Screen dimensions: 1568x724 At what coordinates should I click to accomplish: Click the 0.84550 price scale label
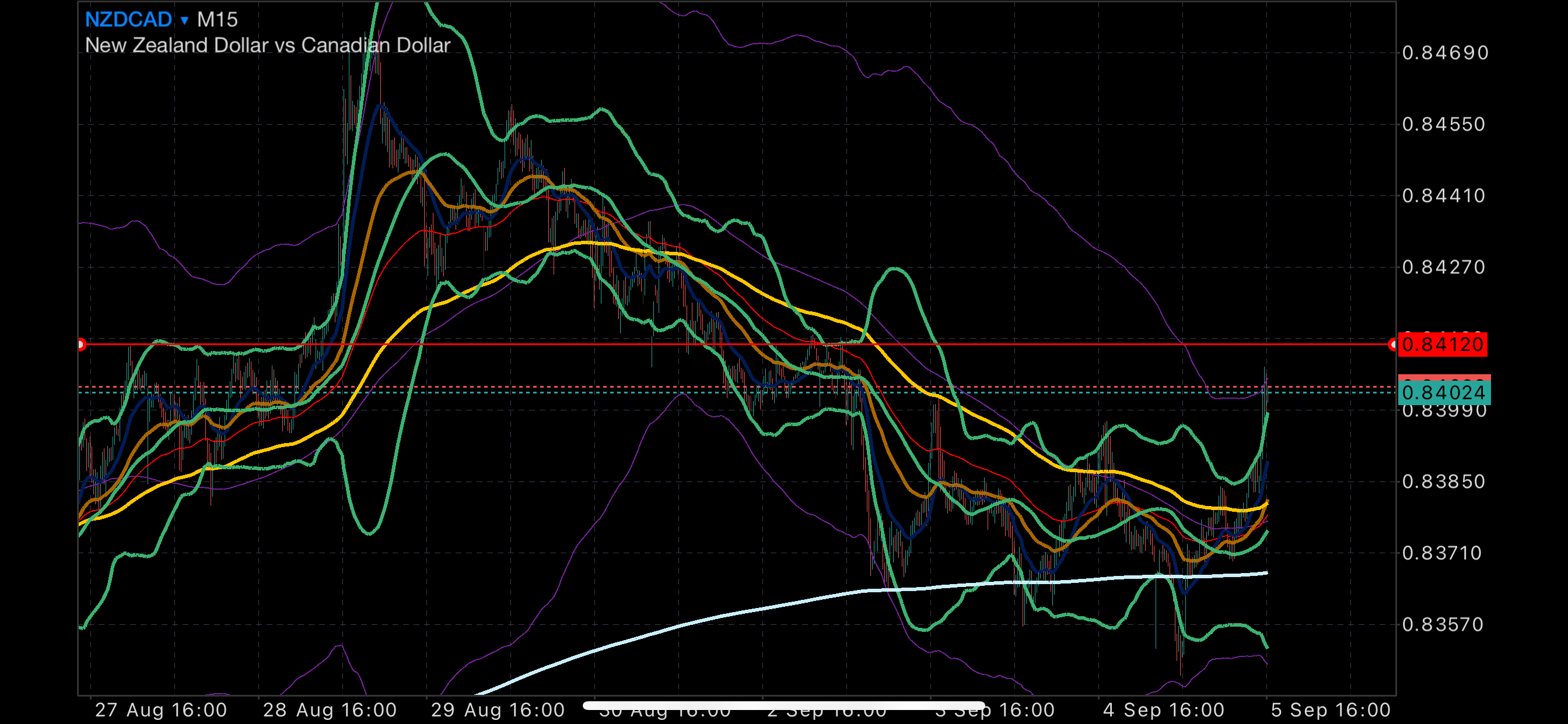[1443, 125]
